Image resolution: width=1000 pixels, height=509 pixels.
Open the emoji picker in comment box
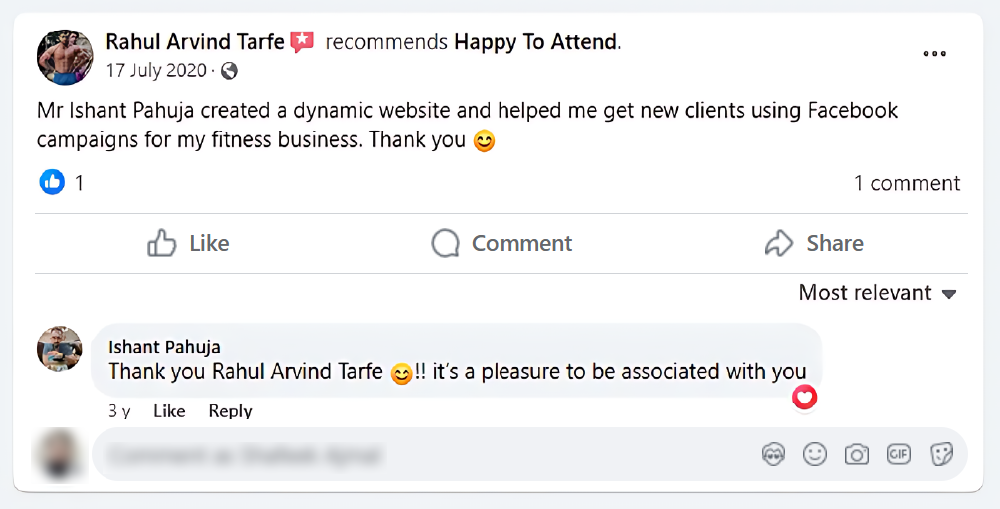[x=815, y=455]
